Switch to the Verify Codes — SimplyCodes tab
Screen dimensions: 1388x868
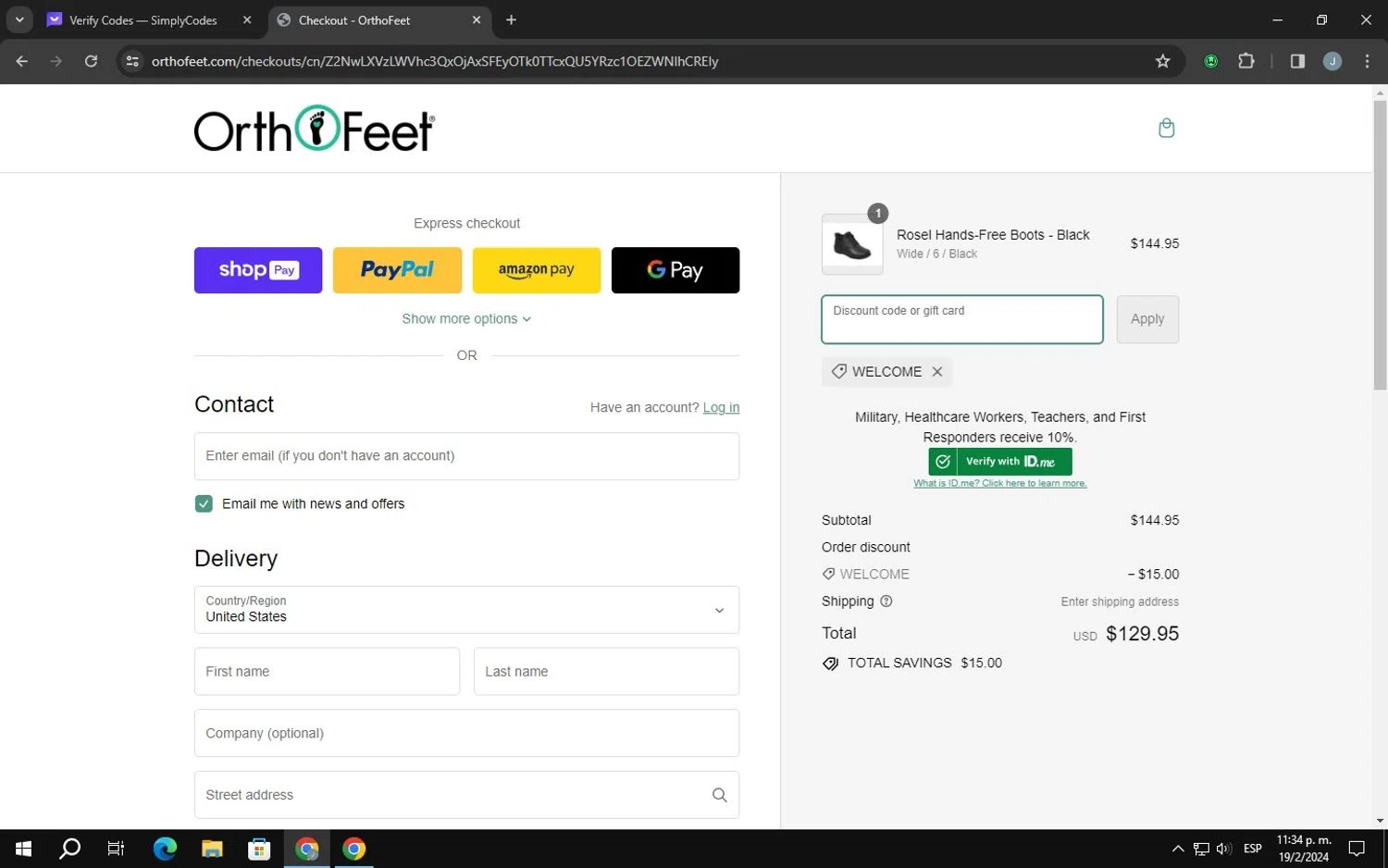click(143, 19)
